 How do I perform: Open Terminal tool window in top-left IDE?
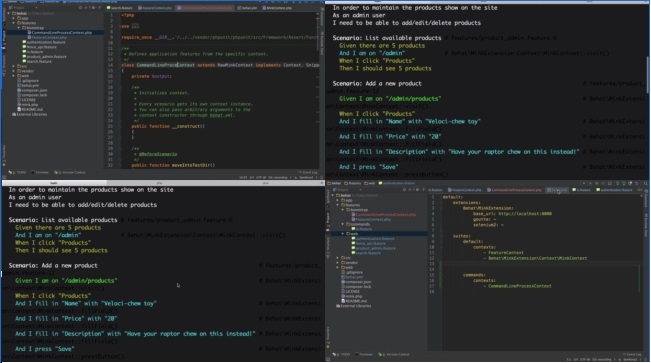(x=40, y=172)
